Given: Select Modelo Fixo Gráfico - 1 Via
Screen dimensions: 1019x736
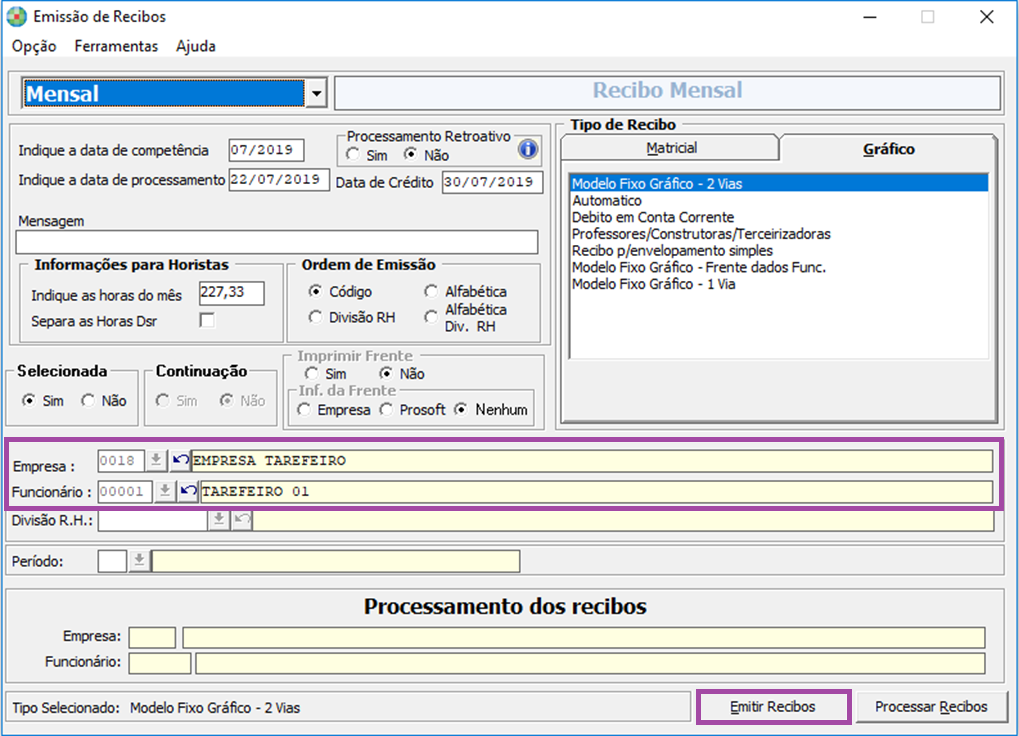Looking at the screenshot, I should point(779,284).
